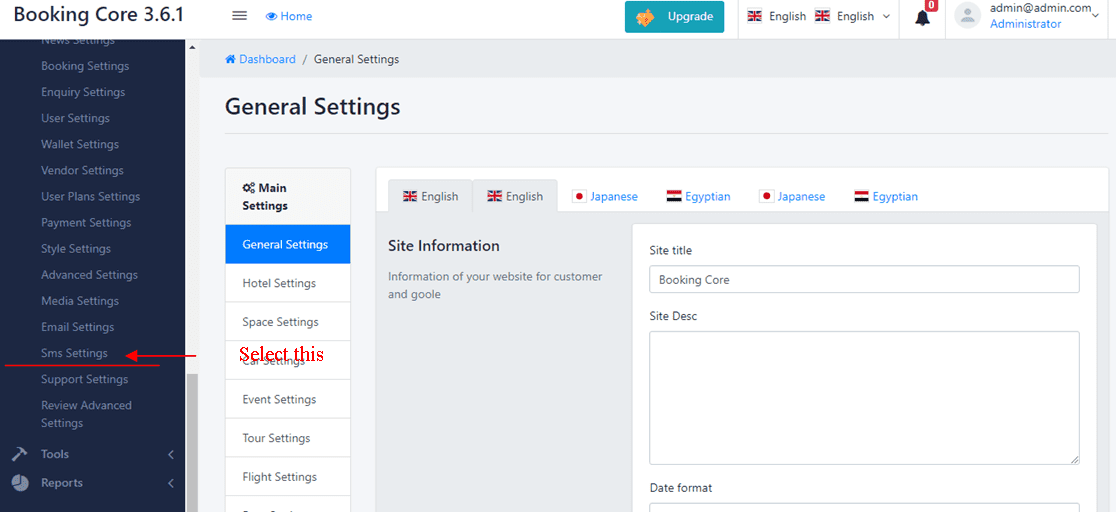Switch to the first Japanese language tab
The width and height of the screenshot is (1116, 512).
pos(604,197)
